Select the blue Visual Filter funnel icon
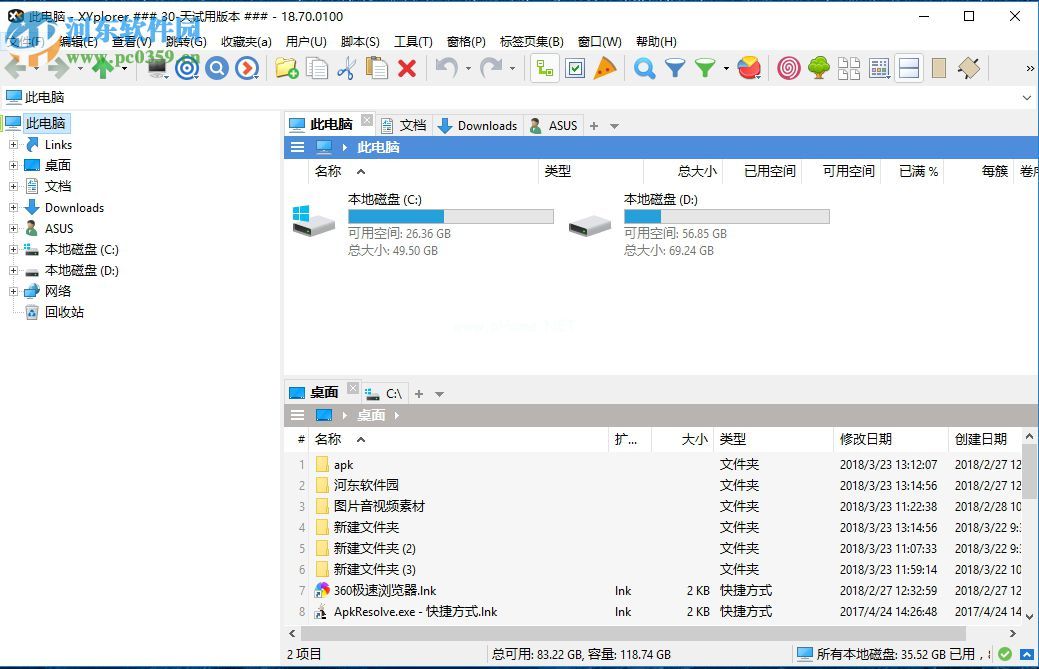 [x=677, y=68]
